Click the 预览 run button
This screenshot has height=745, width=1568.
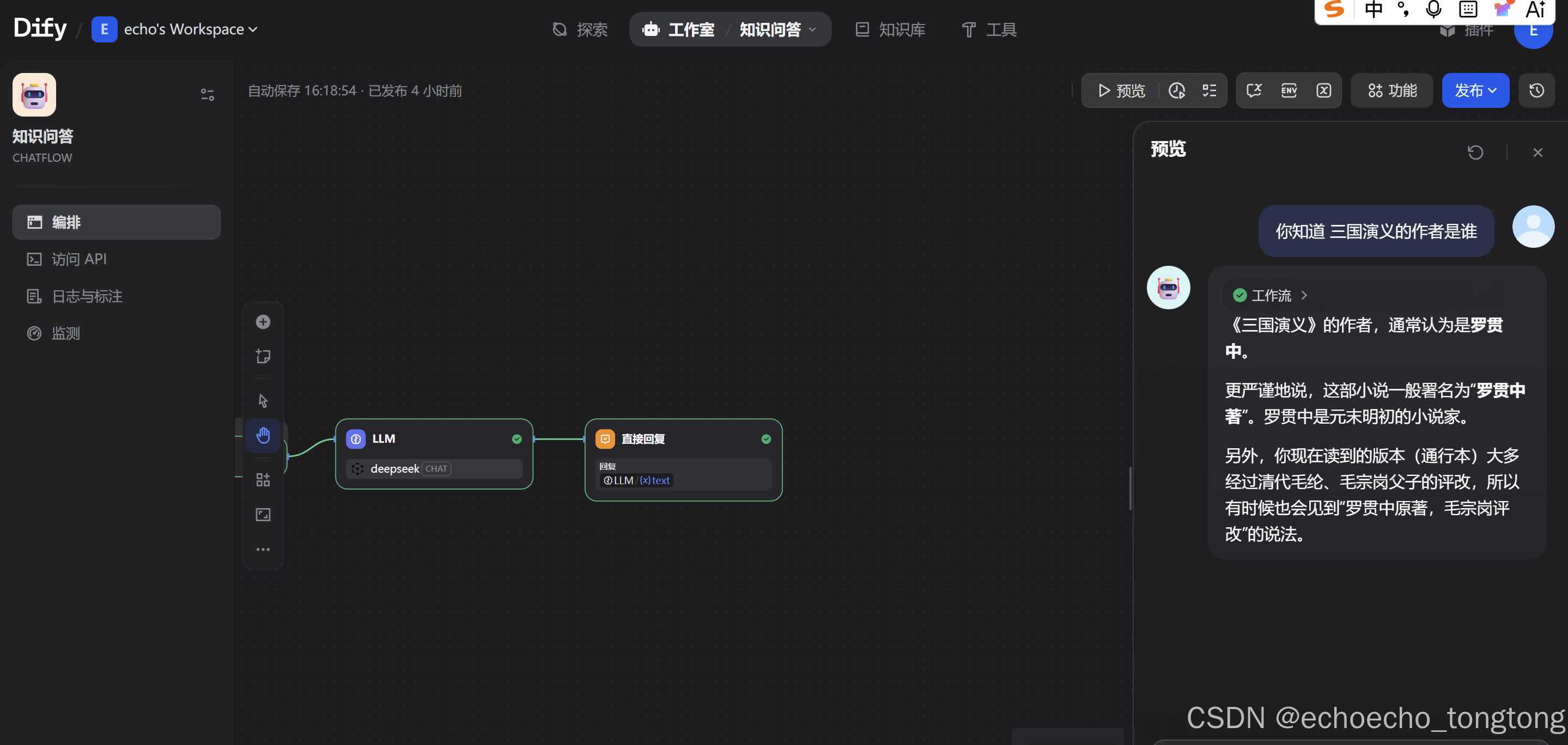tap(1121, 91)
